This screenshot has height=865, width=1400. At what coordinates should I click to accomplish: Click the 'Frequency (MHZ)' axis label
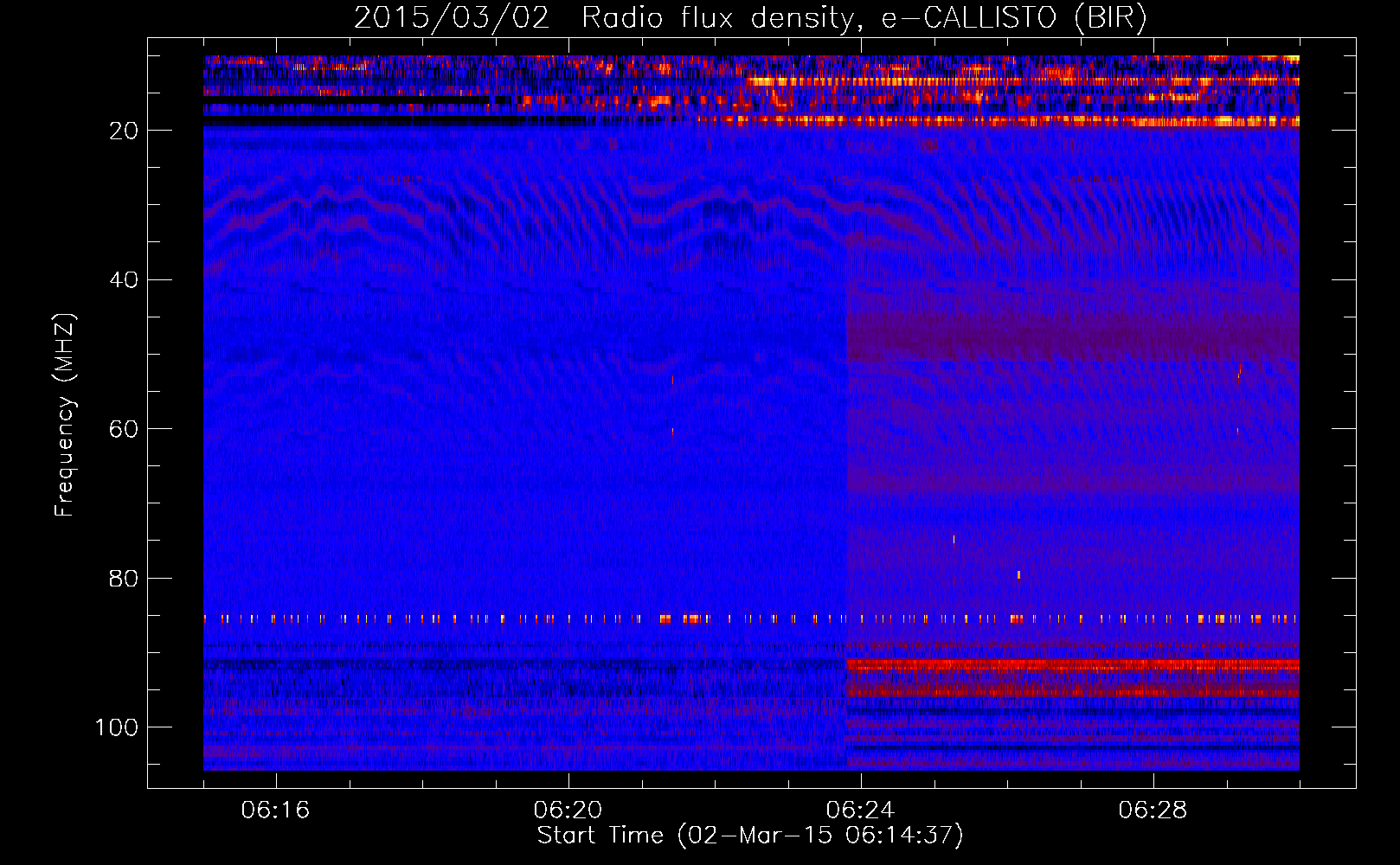click(65, 415)
